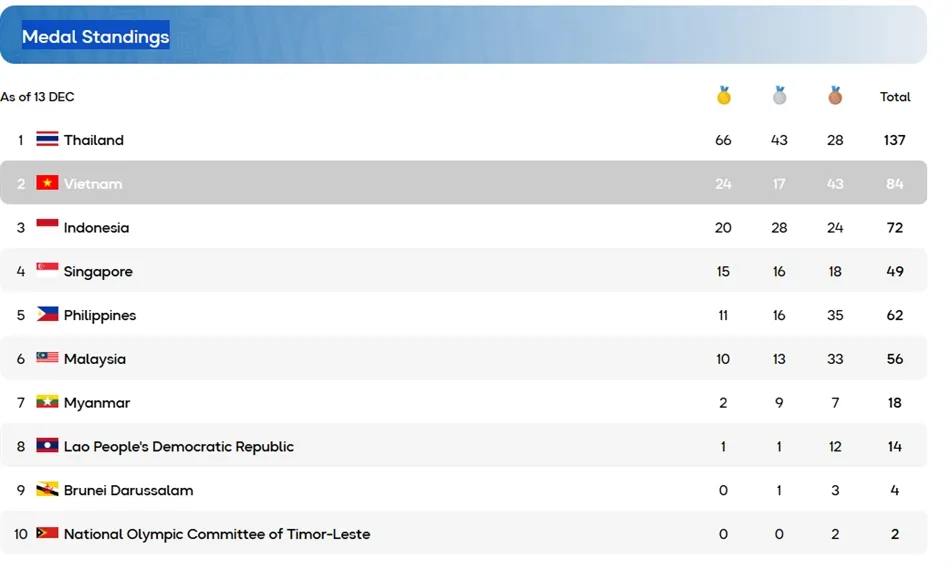Screen dimensions: 950x570
Task: Click the Philippines flag icon
Action: click(x=47, y=315)
